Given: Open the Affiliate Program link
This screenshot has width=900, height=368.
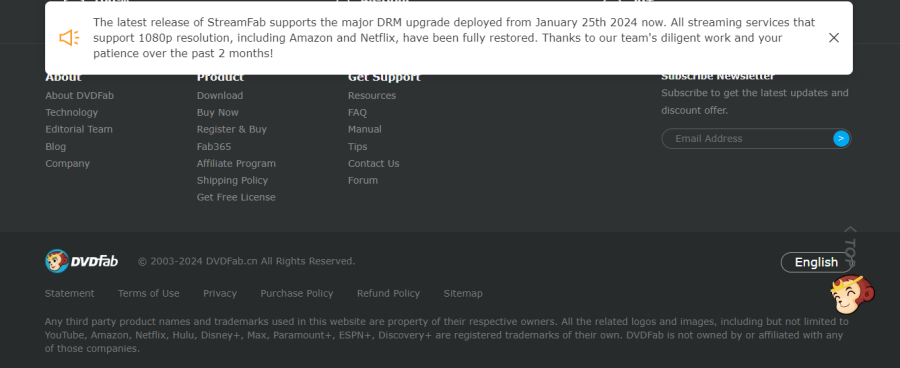Looking at the screenshot, I should coord(236,164).
